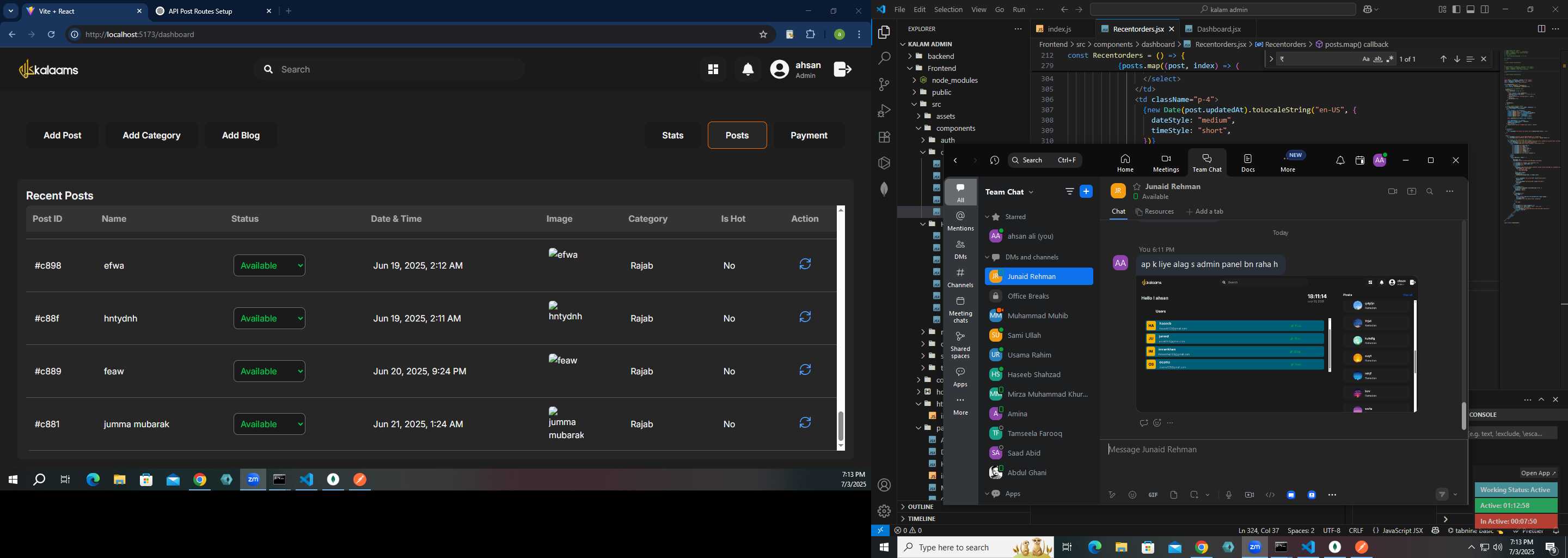The width and height of the screenshot is (1568, 558).
Task: Open Meetings in the Zoom top navigation
Action: (1166, 162)
